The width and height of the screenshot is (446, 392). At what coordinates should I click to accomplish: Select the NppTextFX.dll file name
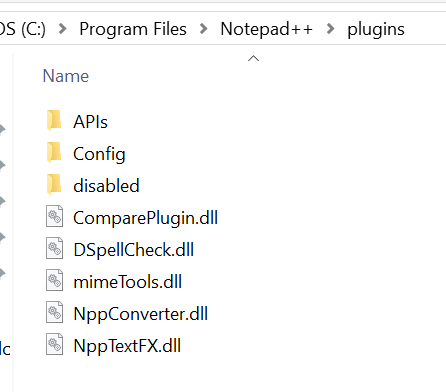127,346
